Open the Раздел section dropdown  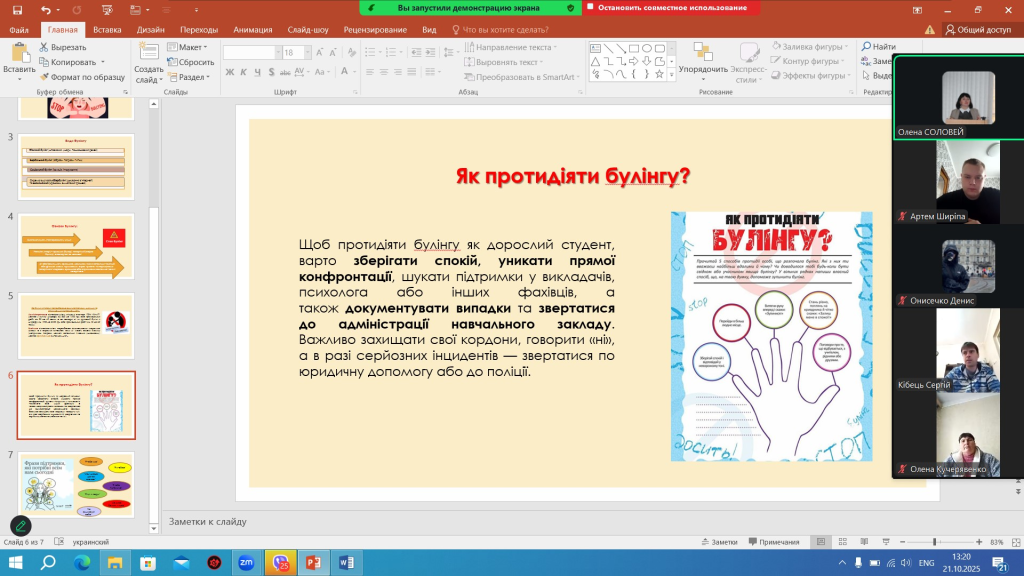click(x=189, y=77)
